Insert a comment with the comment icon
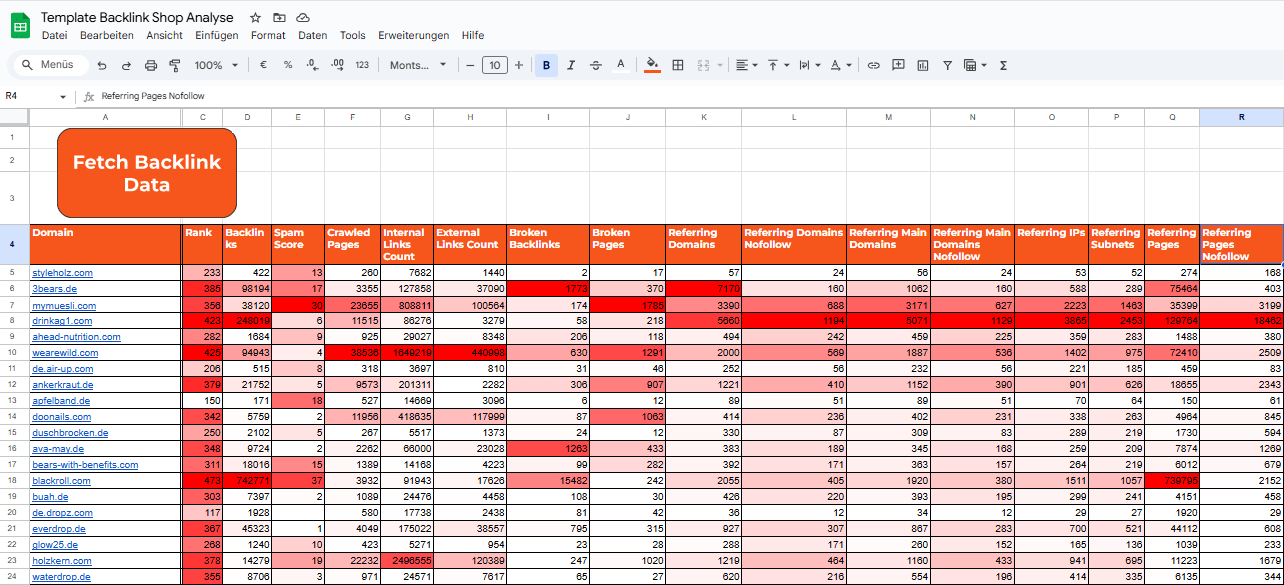The image size is (1284, 585). coord(899,64)
